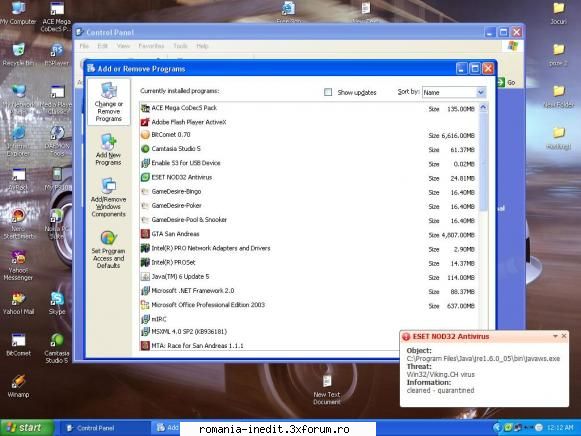Click the GTA San Andreas list icon
The image size is (581, 436).
pos(145,234)
